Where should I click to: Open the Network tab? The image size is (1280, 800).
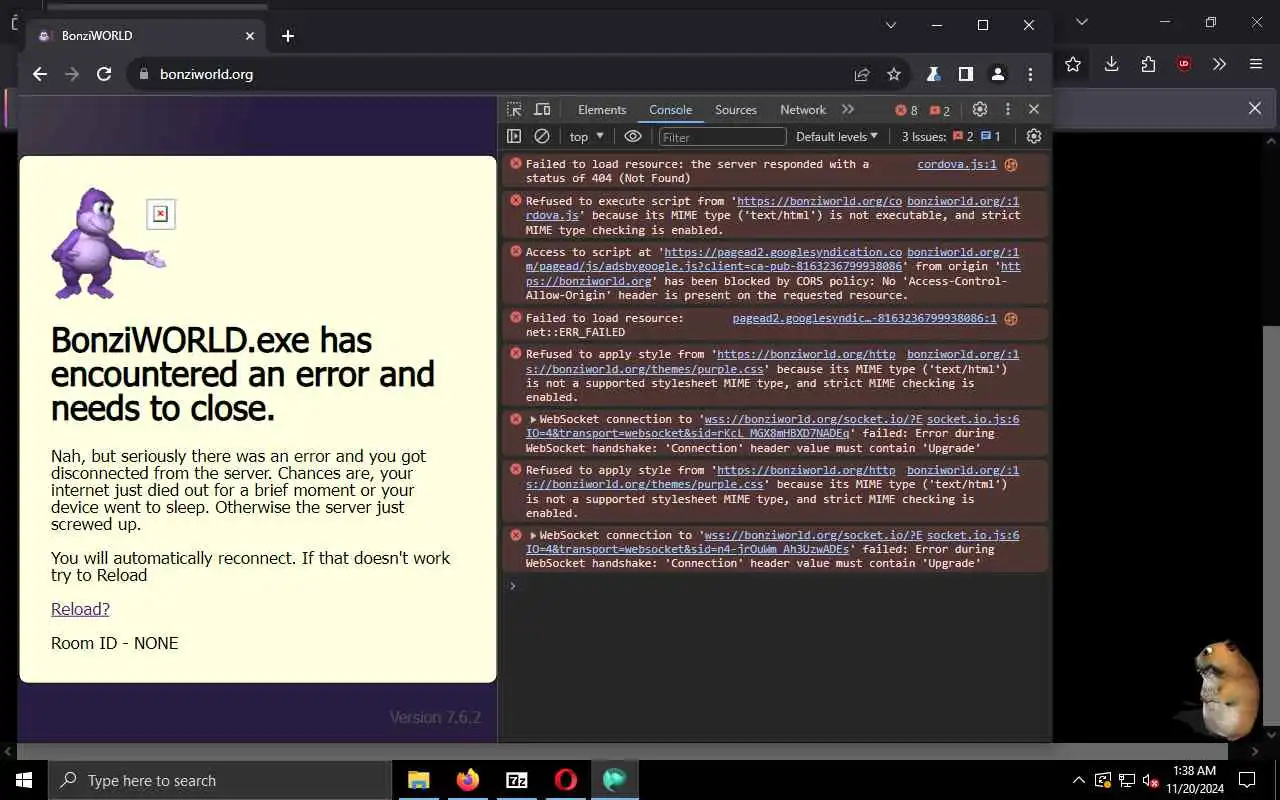[803, 110]
